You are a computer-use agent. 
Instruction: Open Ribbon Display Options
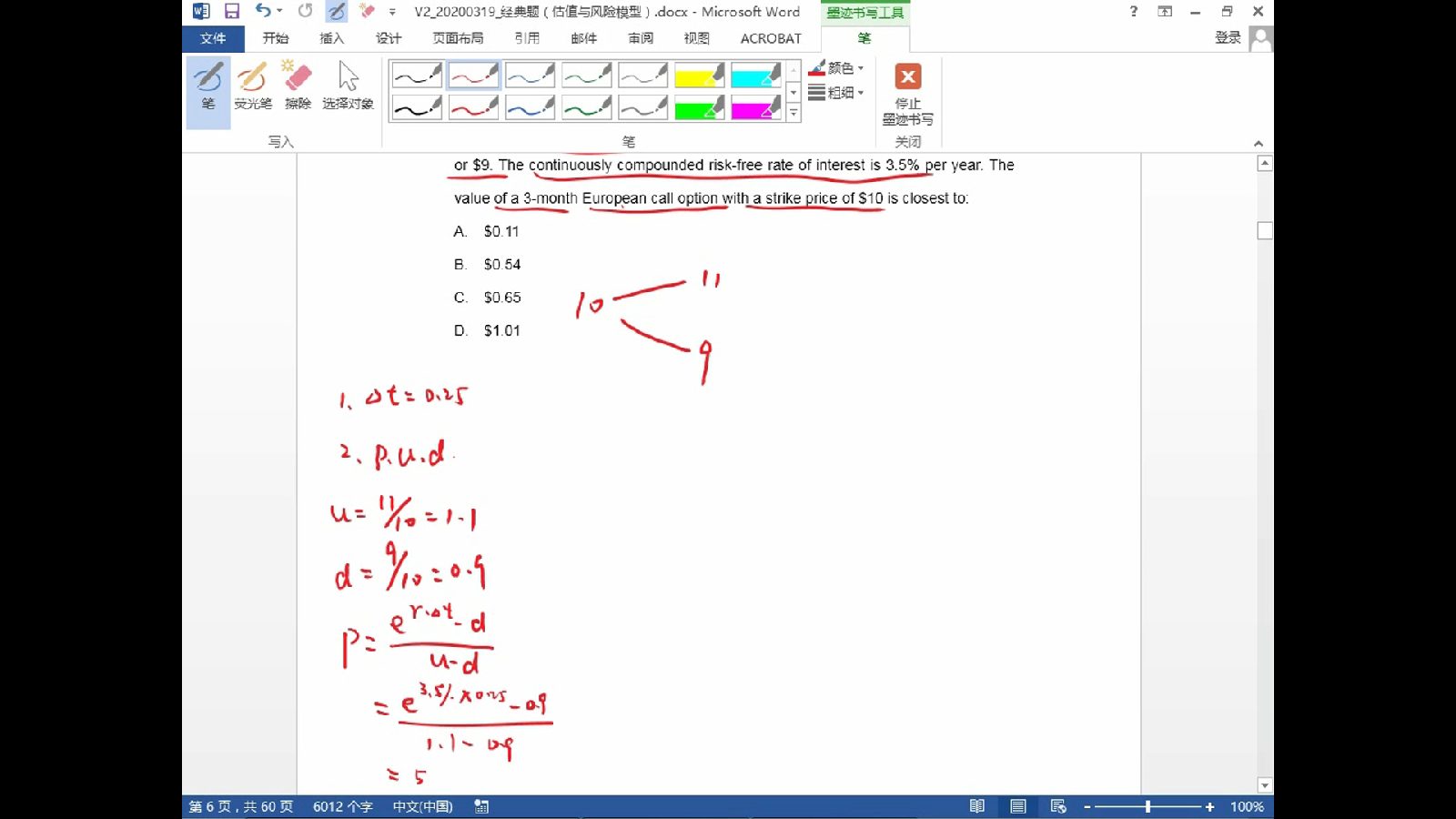pos(1165,11)
